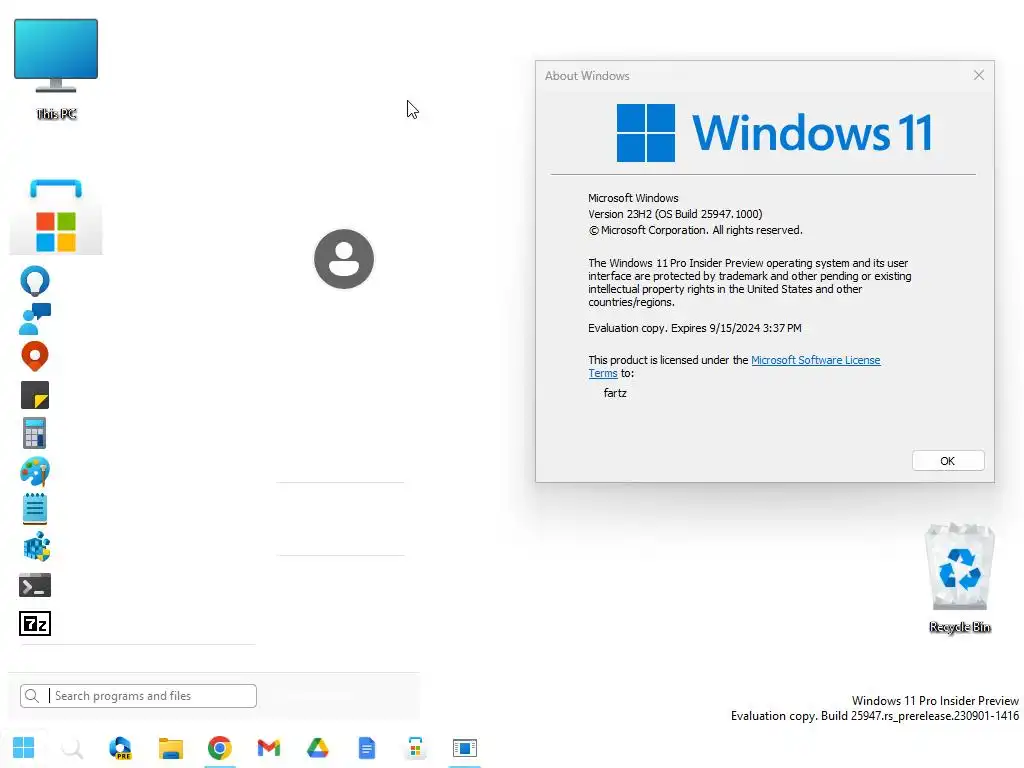Open the Feedback Hub icon
The width and height of the screenshot is (1024, 768).
click(35, 319)
